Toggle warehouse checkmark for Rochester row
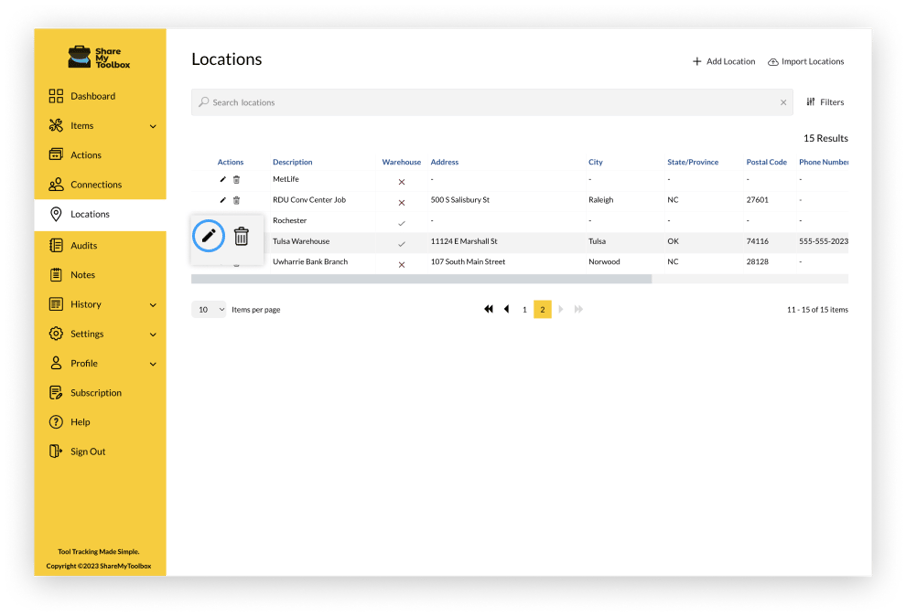 pos(402,224)
